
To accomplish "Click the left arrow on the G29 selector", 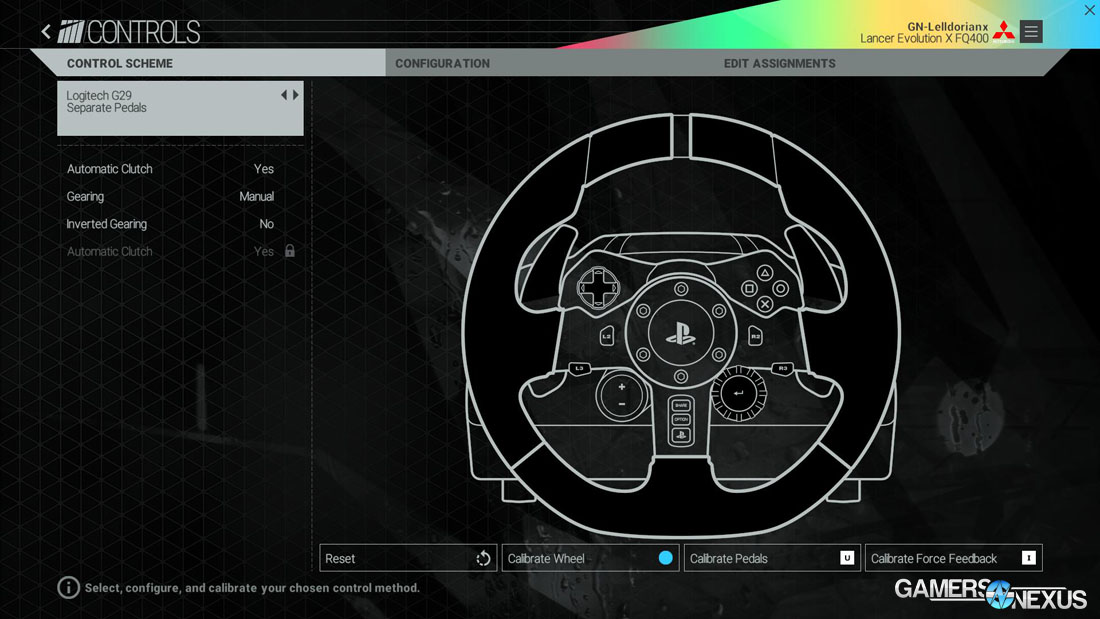I will click(281, 94).
